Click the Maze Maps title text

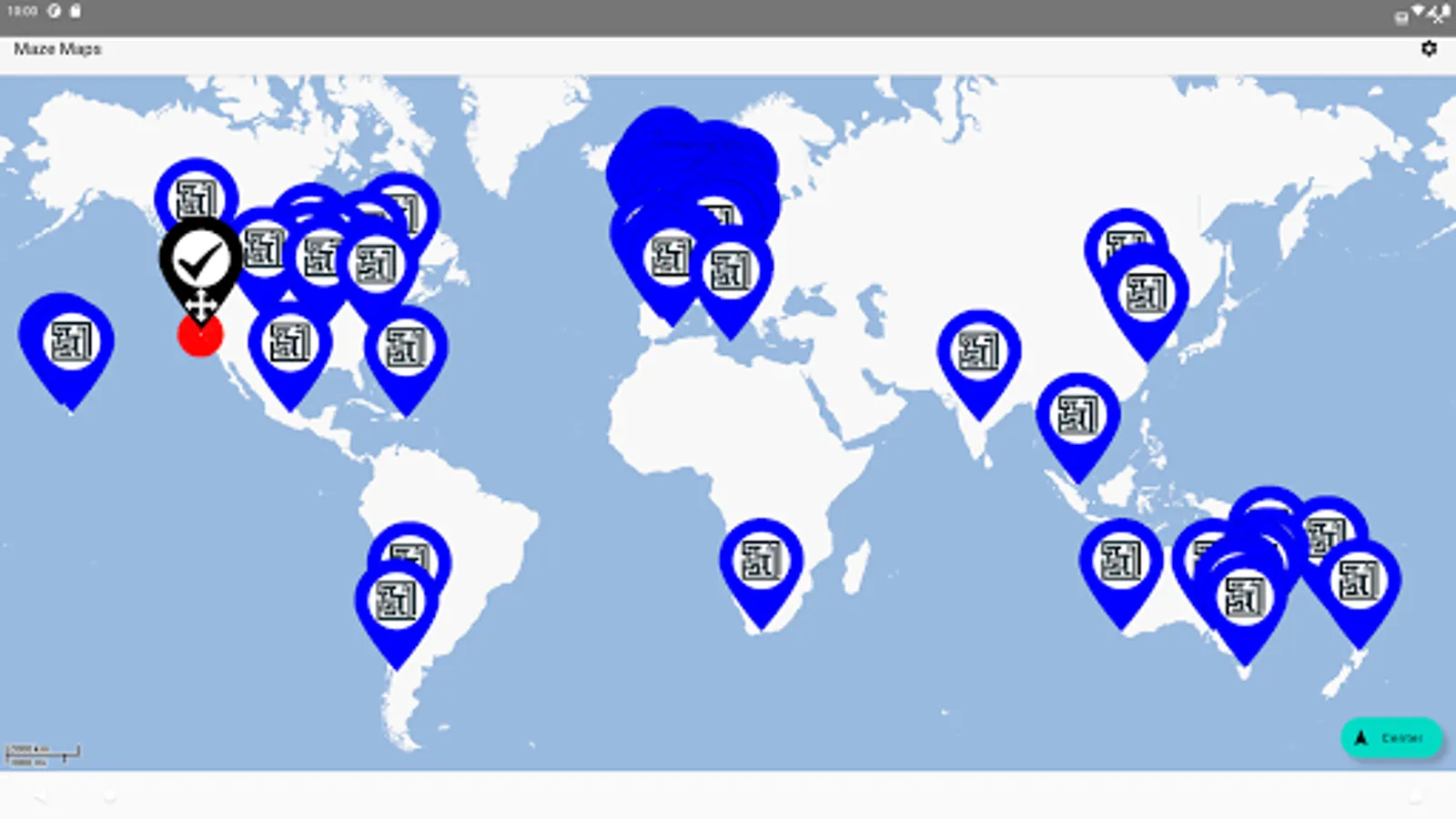pyautogui.click(x=57, y=49)
